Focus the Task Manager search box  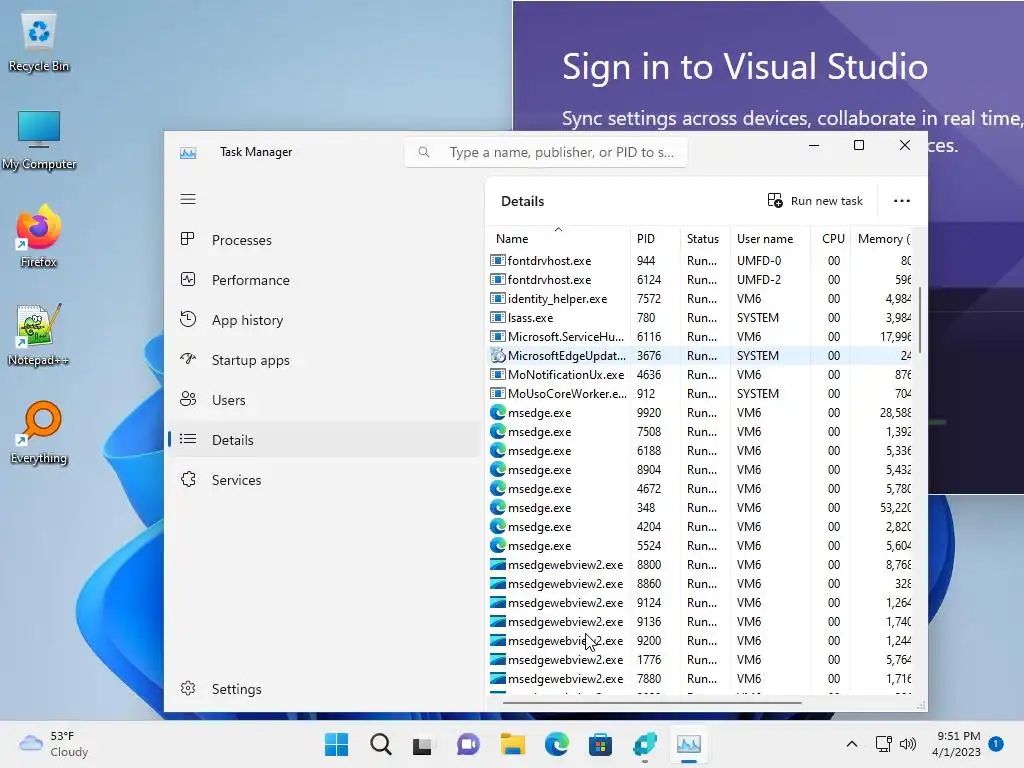546,152
